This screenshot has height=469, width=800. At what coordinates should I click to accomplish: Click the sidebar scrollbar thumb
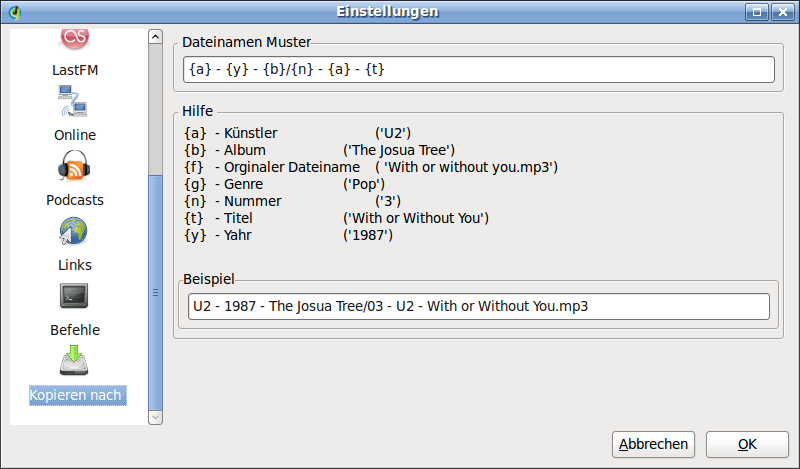(156, 292)
